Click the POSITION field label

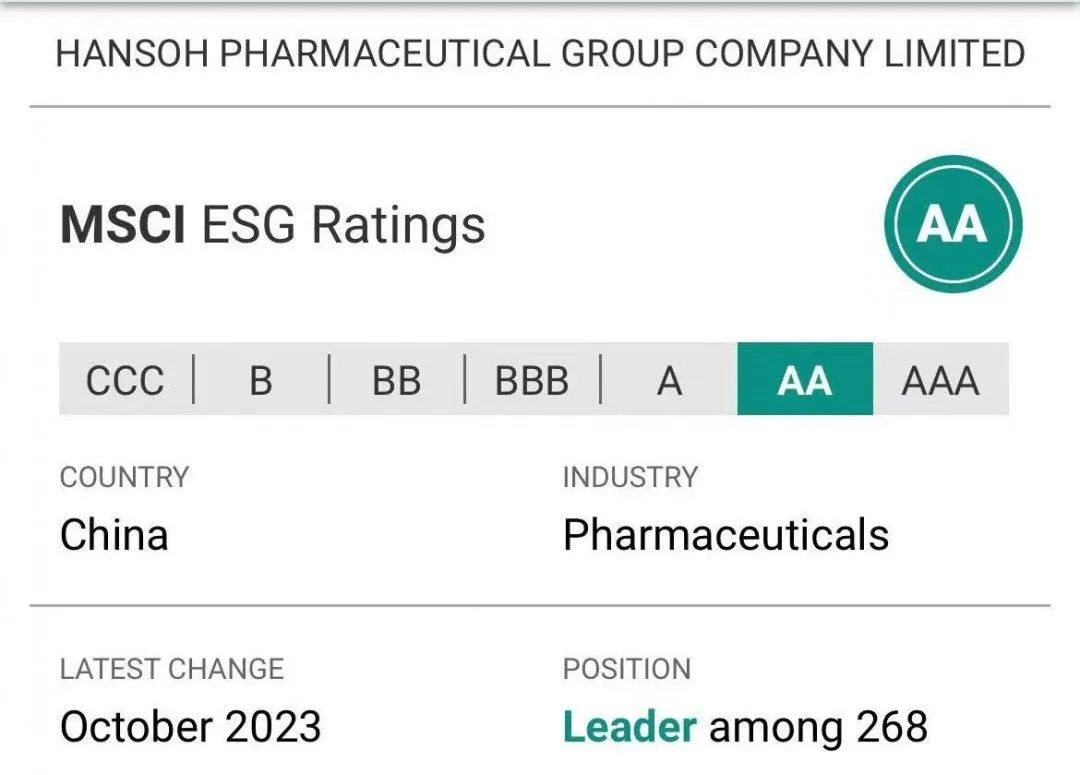tap(626, 669)
